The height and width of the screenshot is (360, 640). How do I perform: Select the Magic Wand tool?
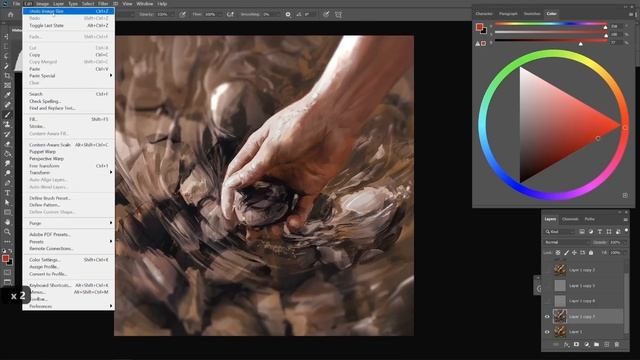point(7,66)
